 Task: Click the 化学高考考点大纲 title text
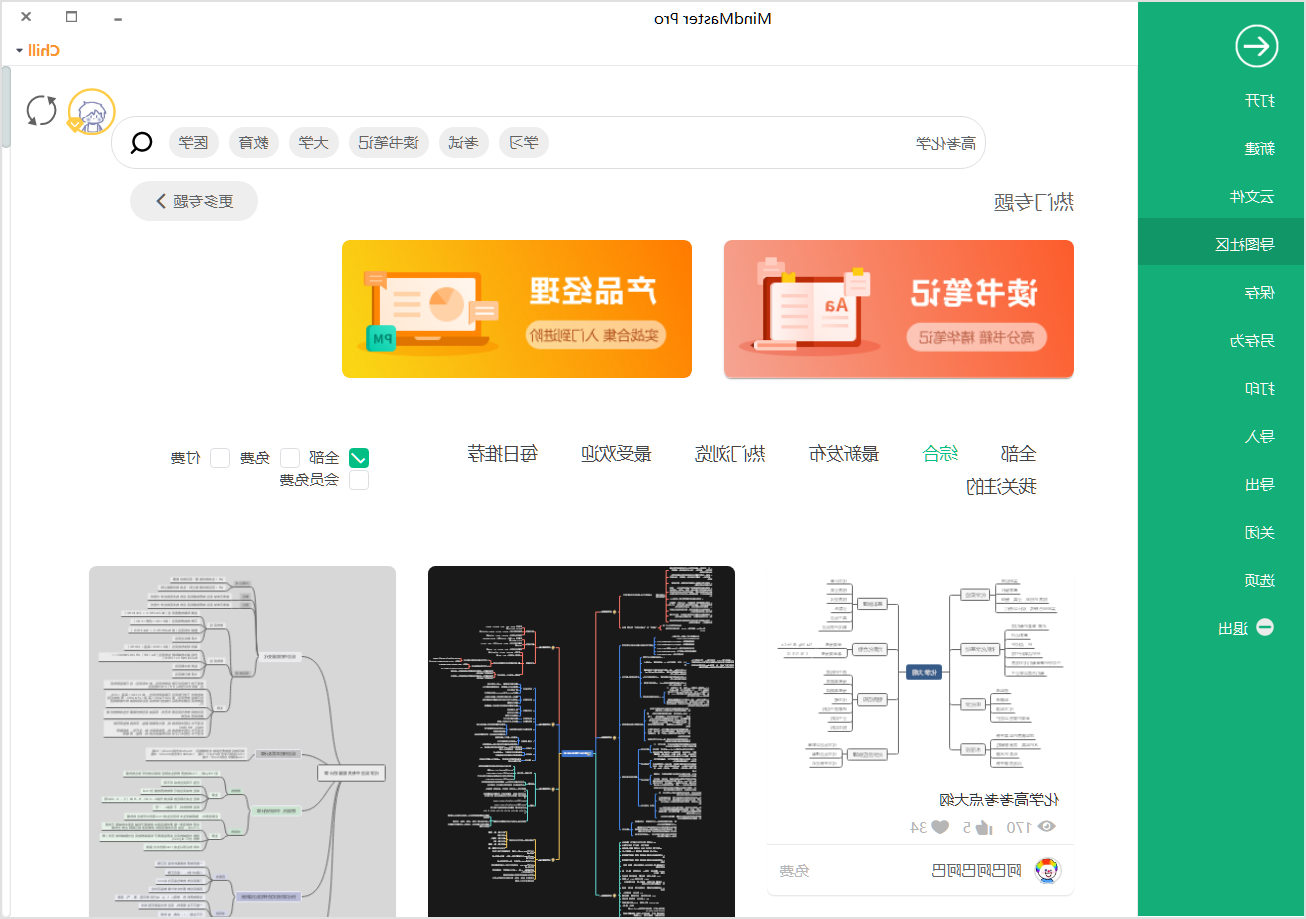click(x=999, y=800)
